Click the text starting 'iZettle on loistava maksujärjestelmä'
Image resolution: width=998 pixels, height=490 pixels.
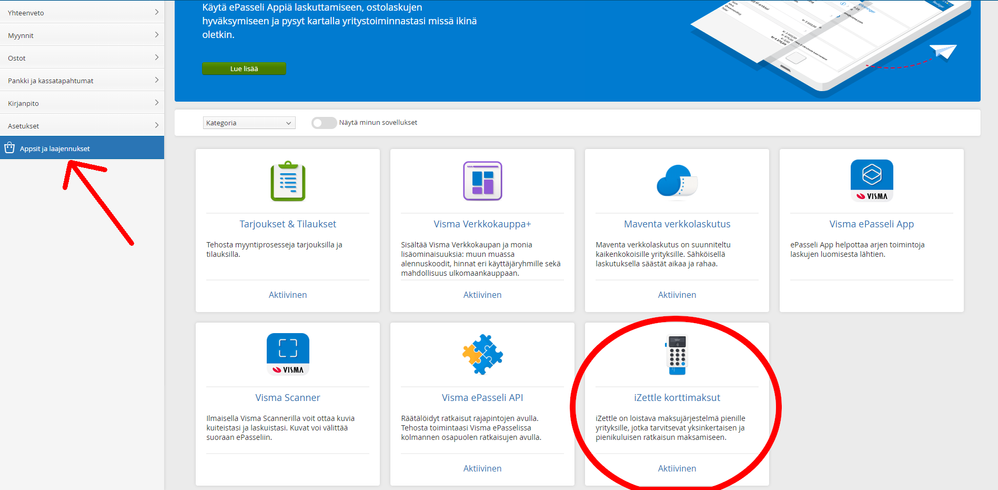[670, 428]
